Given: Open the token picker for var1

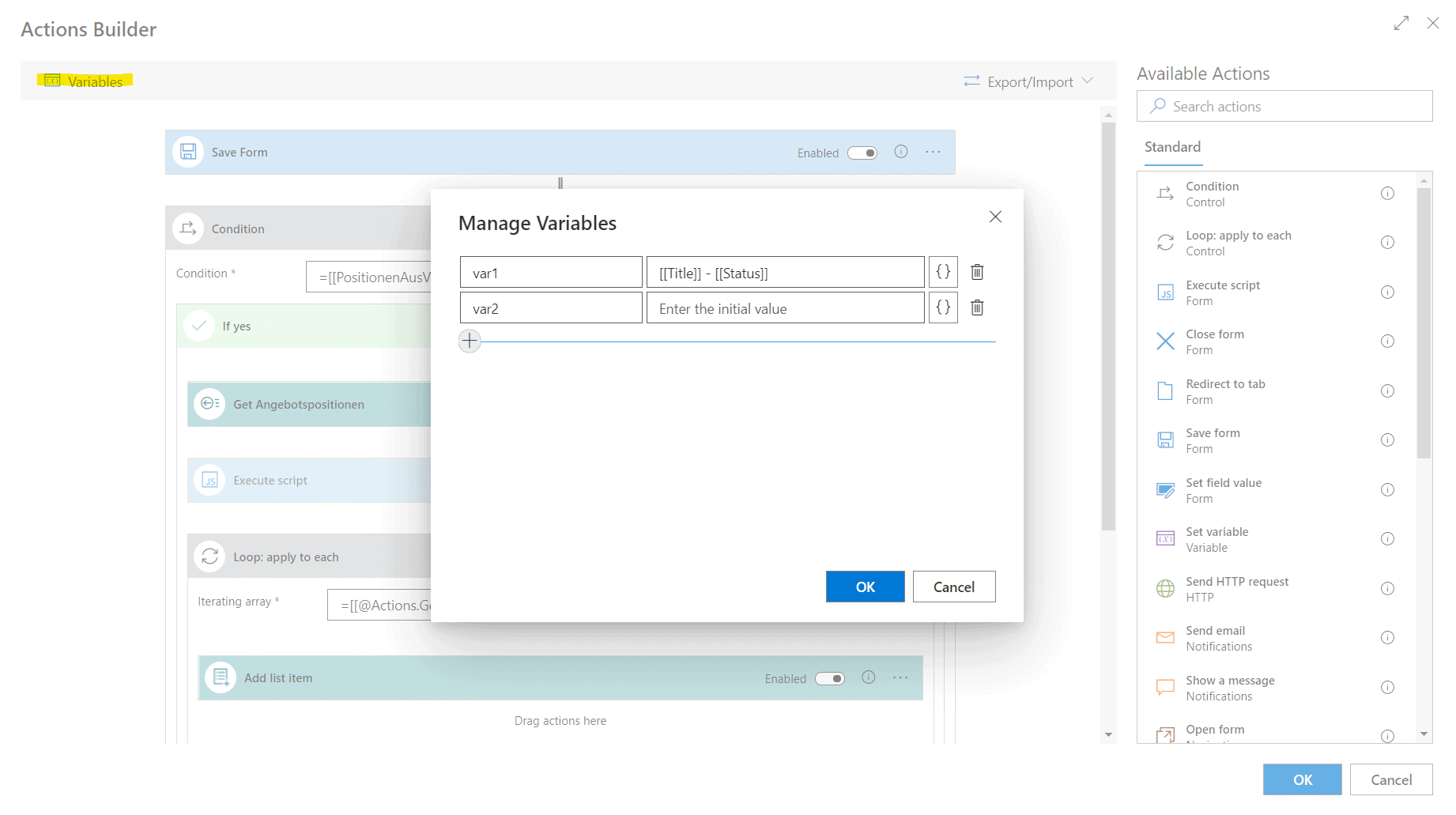Looking at the screenshot, I should [x=942, y=271].
